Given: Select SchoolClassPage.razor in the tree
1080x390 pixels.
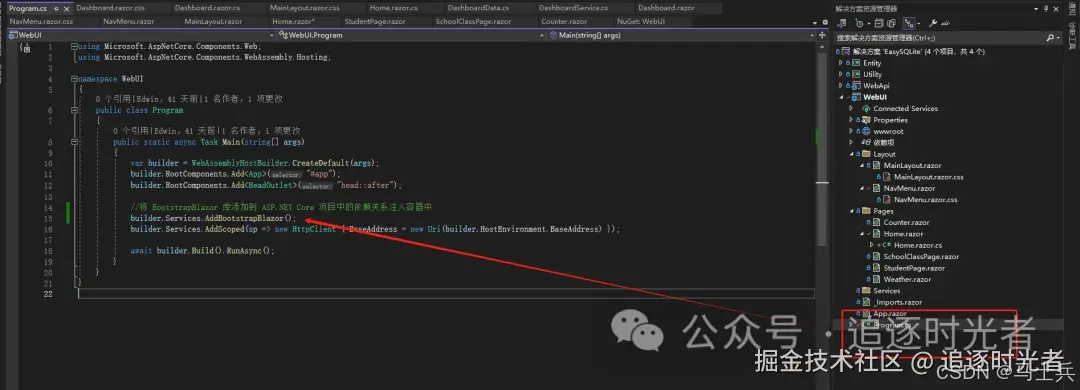Looking at the screenshot, I should [921, 256].
